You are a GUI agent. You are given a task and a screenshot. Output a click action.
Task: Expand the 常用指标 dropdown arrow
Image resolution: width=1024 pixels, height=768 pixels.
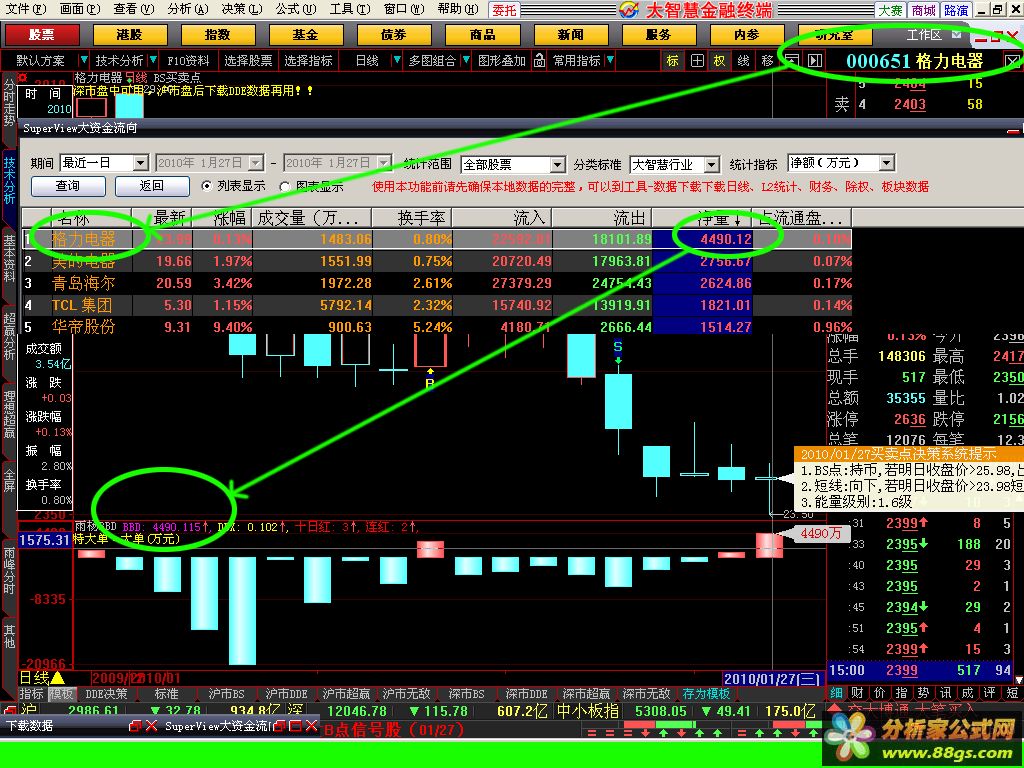coord(609,61)
